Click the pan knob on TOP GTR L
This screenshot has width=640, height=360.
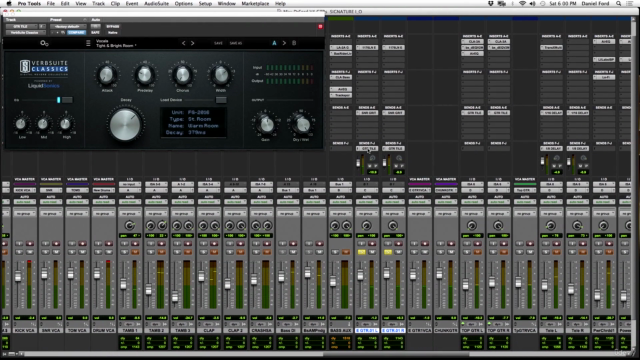(472, 225)
